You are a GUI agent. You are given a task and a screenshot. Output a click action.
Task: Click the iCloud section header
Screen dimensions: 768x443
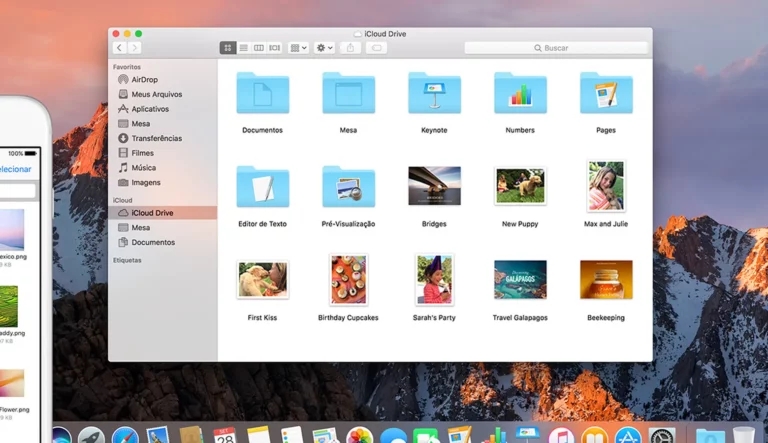[122, 200]
